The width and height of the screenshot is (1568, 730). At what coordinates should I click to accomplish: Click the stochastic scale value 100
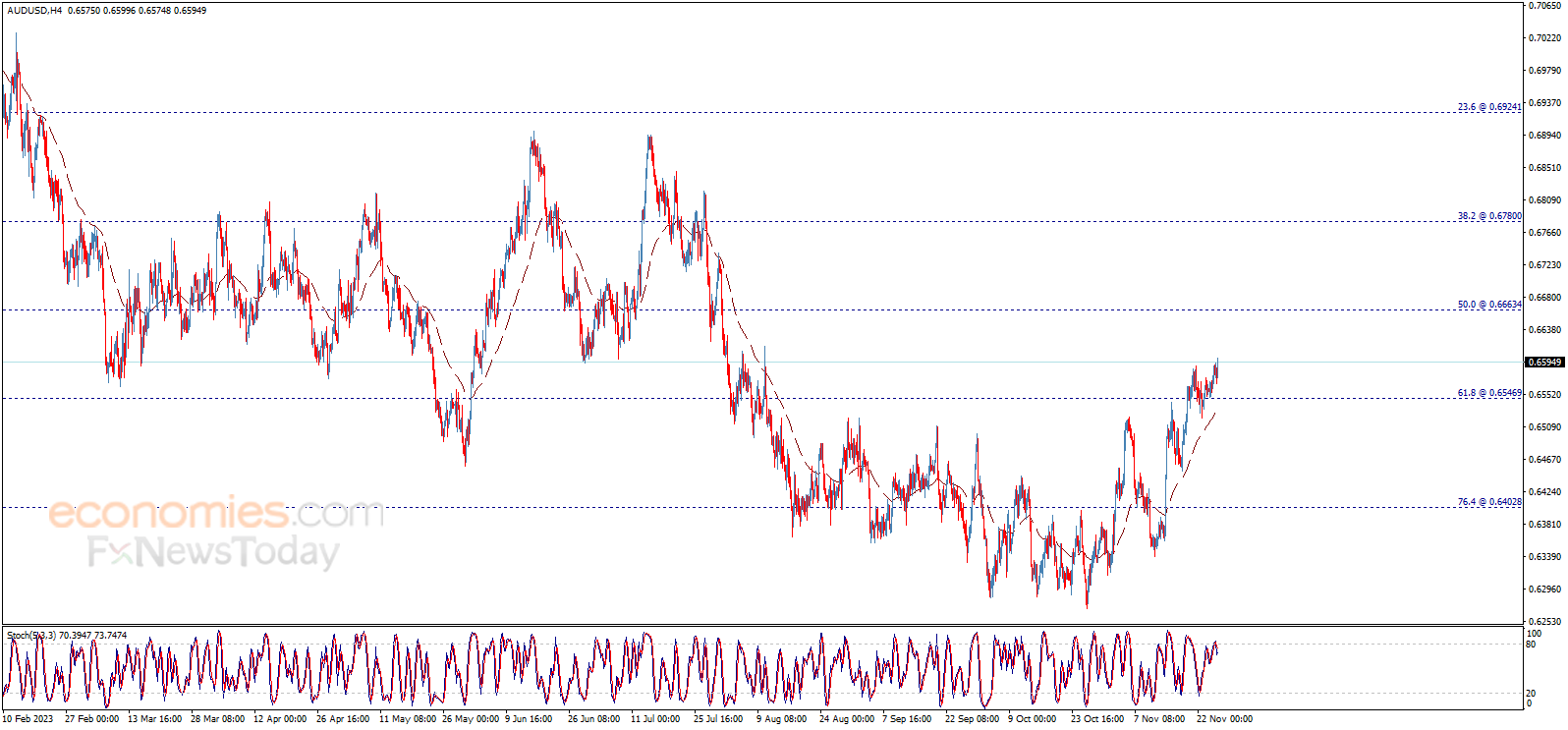(1534, 635)
